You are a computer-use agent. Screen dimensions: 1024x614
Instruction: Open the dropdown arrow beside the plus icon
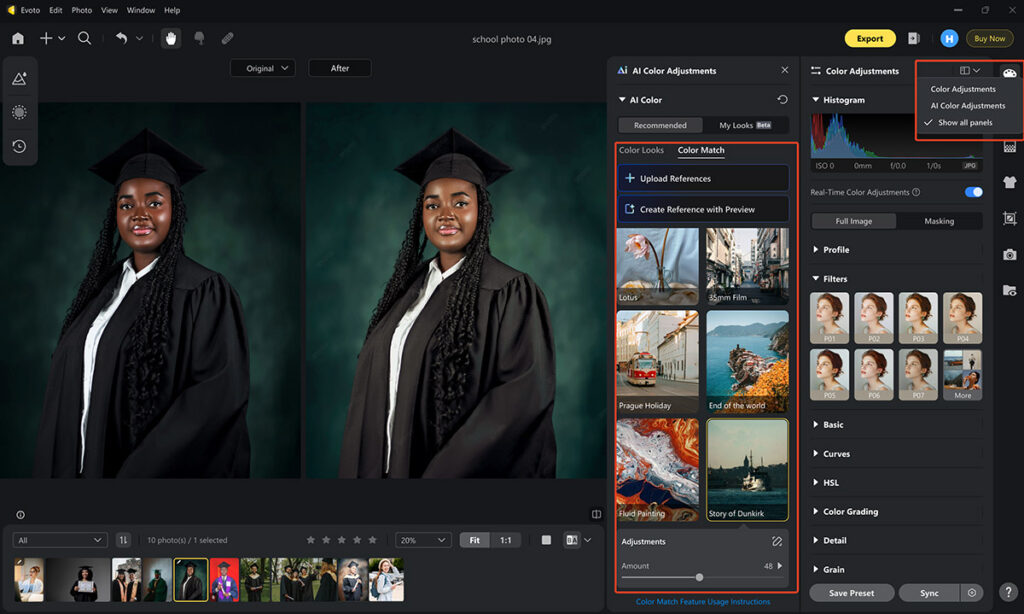point(62,39)
